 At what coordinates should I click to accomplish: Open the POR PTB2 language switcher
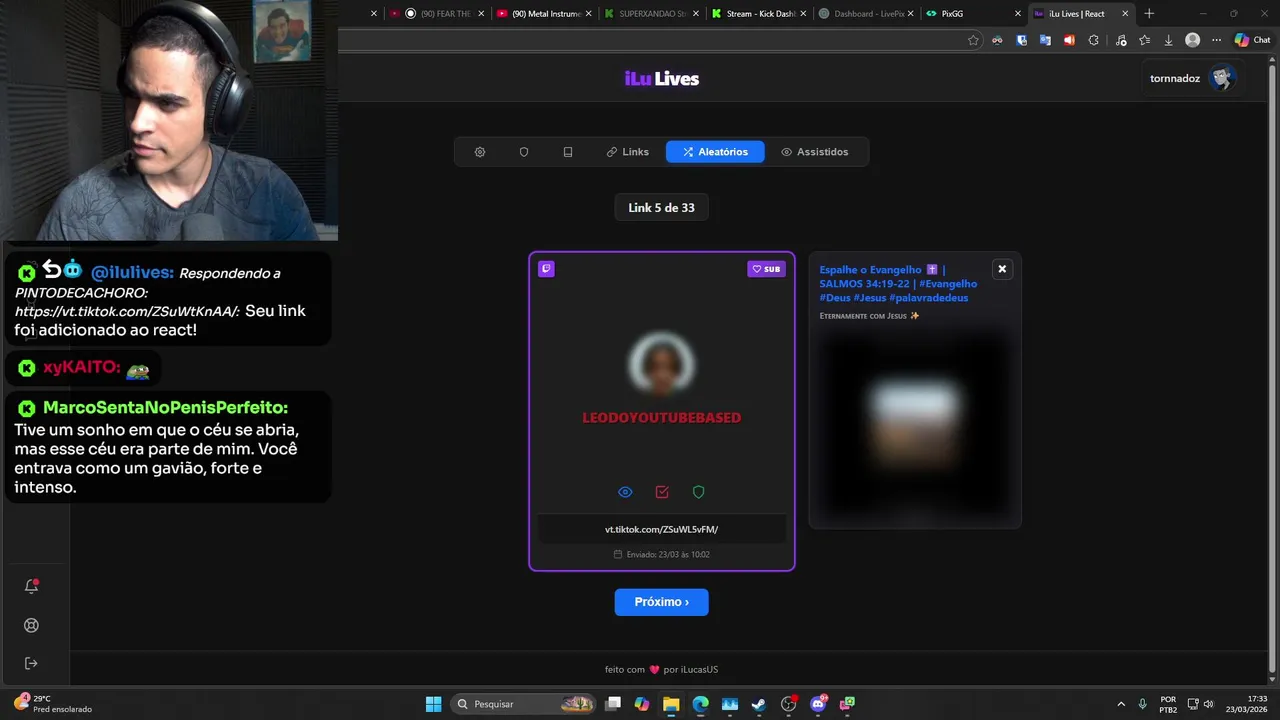1168,704
